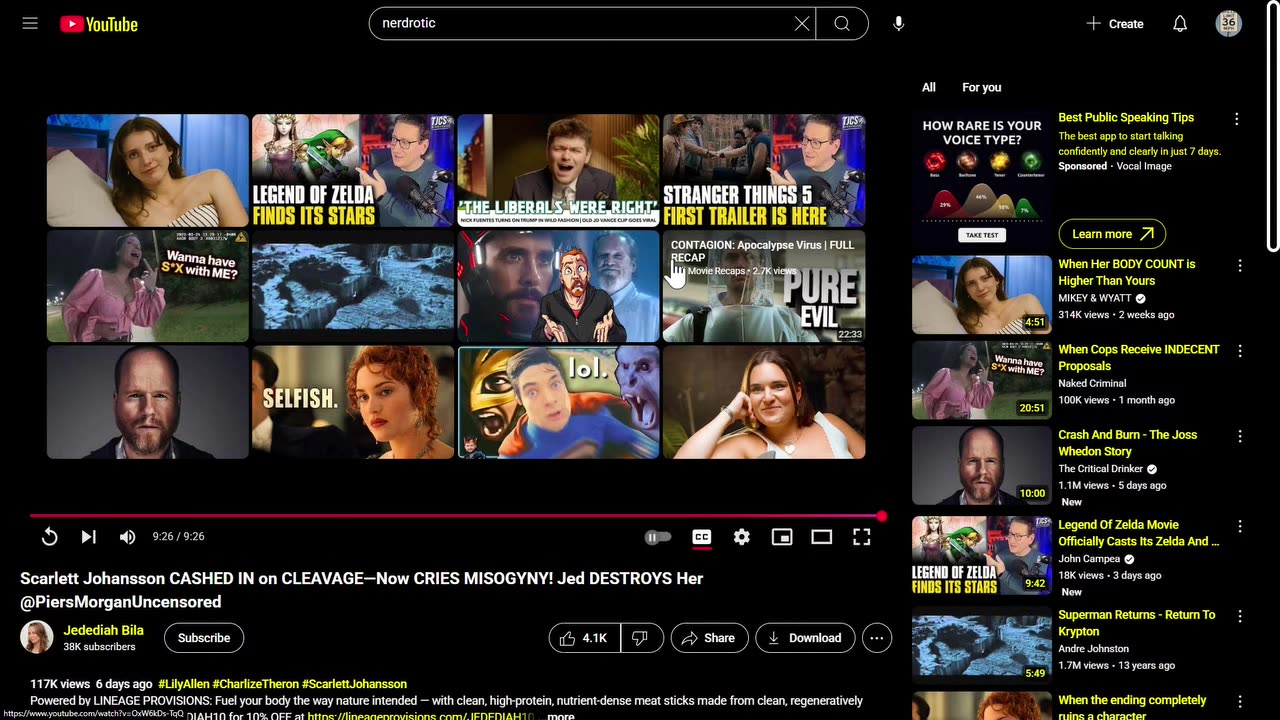The image size is (1280, 720).
Task: Enter full screen mode
Action: coord(861,537)
